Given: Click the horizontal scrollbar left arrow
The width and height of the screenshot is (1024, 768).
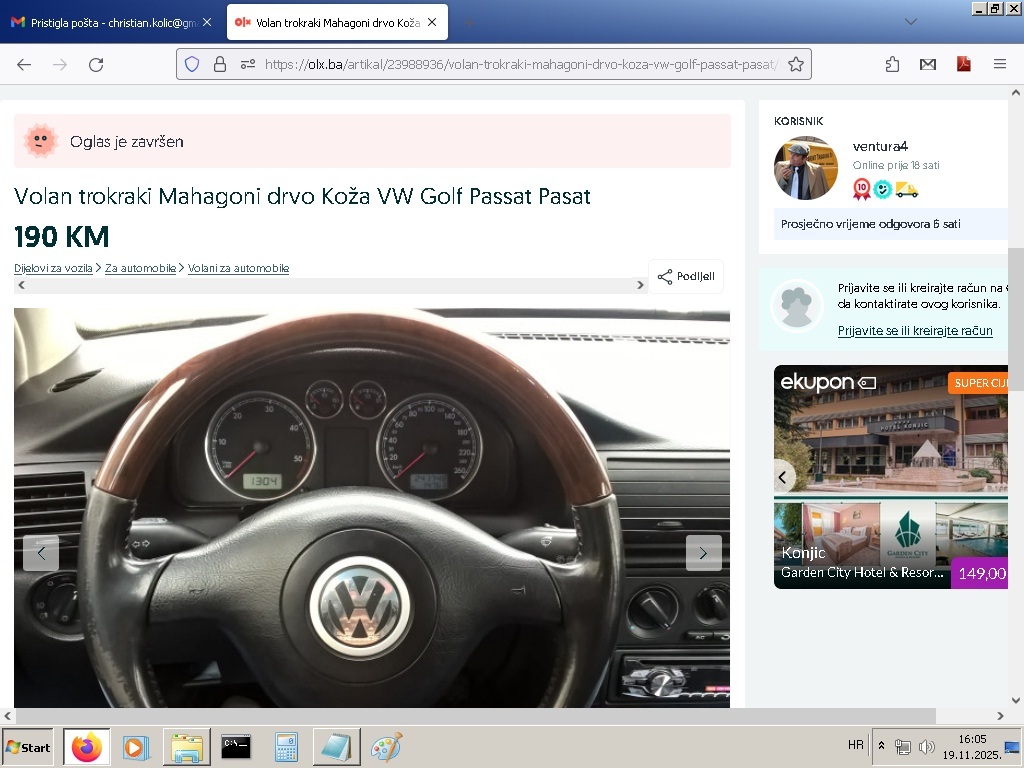Looking at the screenshot, I should [7, 716].
